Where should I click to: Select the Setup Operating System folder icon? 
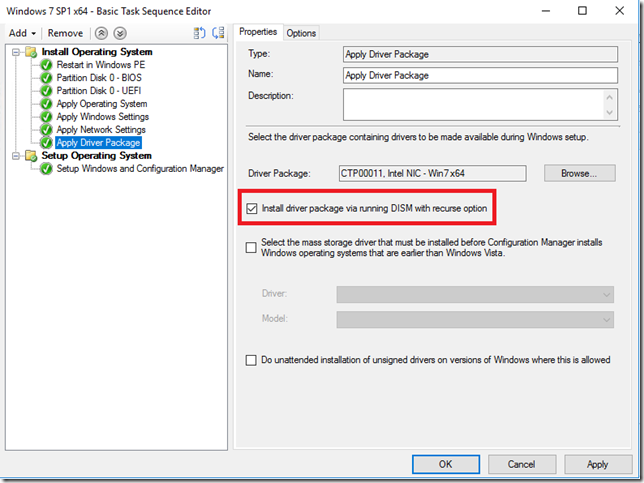(31, 156)
